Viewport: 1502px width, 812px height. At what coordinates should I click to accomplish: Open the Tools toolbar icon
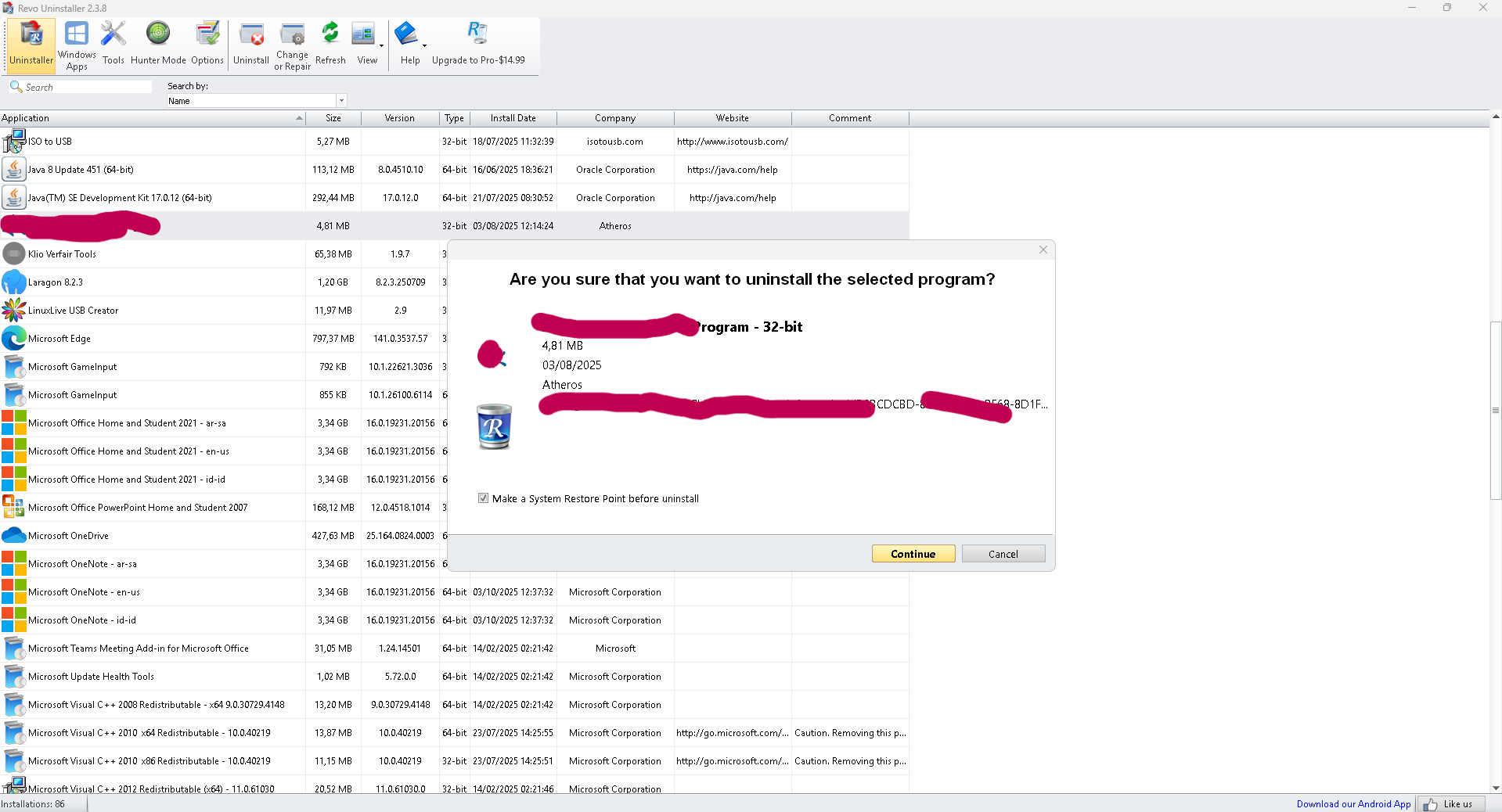(x=113, y=45)
